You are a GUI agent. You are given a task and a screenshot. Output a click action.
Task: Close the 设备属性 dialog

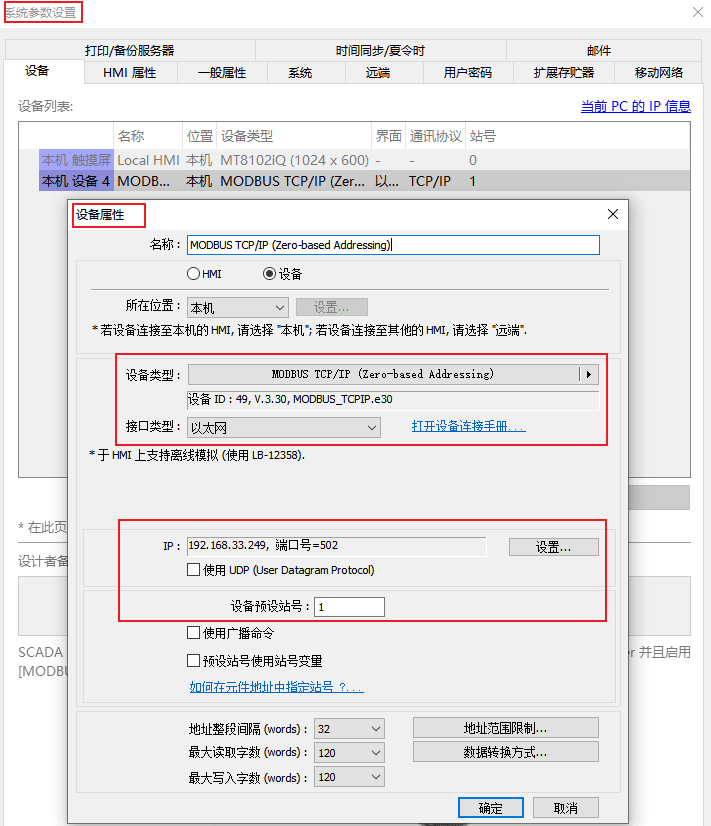(613, 214)
